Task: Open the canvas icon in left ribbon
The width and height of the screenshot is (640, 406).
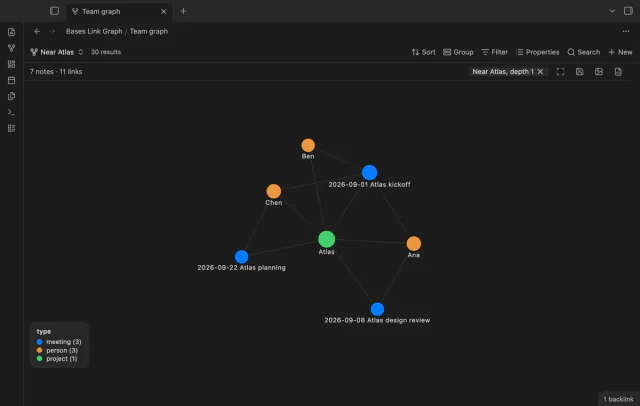Action: tap(11, 64)
